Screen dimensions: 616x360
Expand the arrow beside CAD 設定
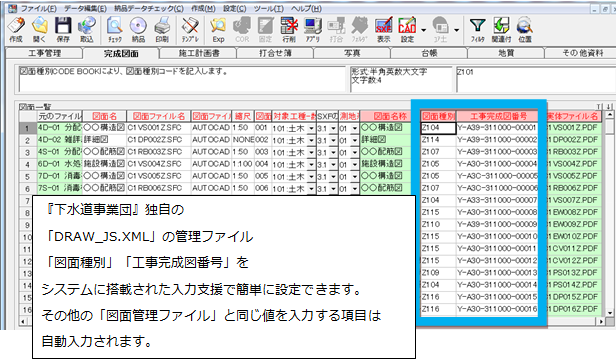pyautogui.click(x=423, y=30)
